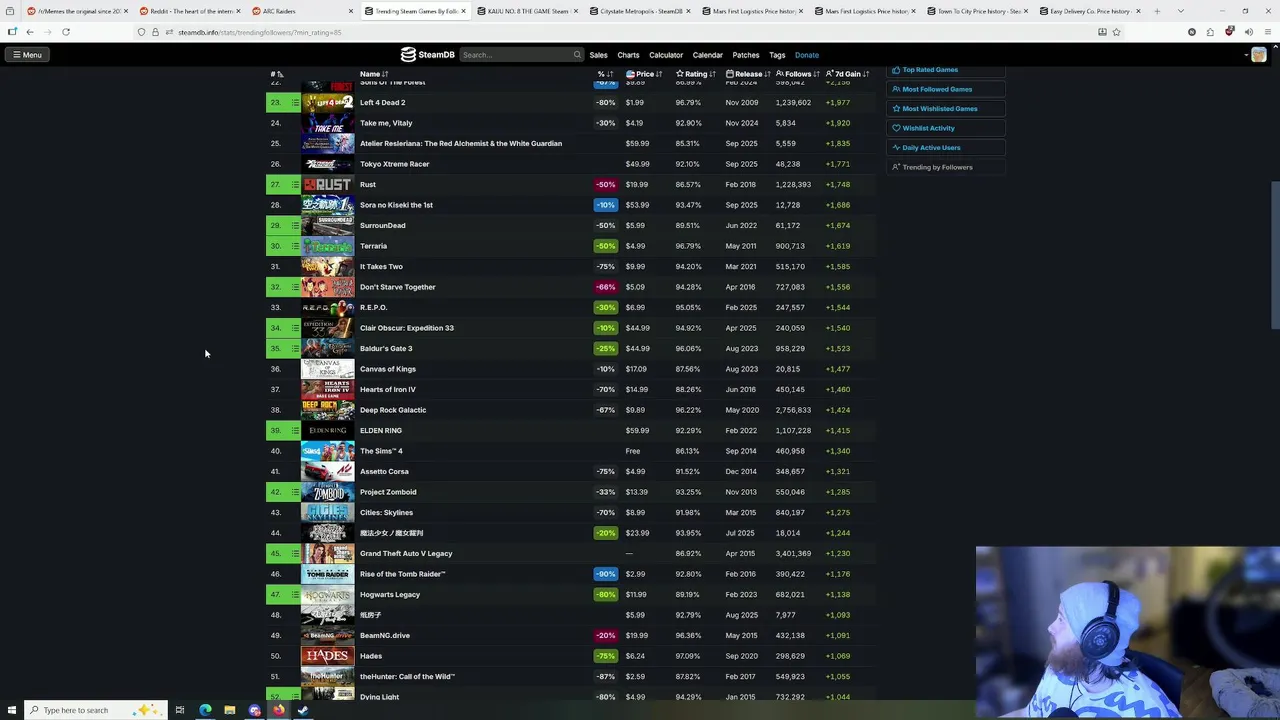The width and height of the screenshot is (1280, 720).
Task: Open the owned-game list icon for Left 4 Dead 2
Action: (x=295, y=103)
